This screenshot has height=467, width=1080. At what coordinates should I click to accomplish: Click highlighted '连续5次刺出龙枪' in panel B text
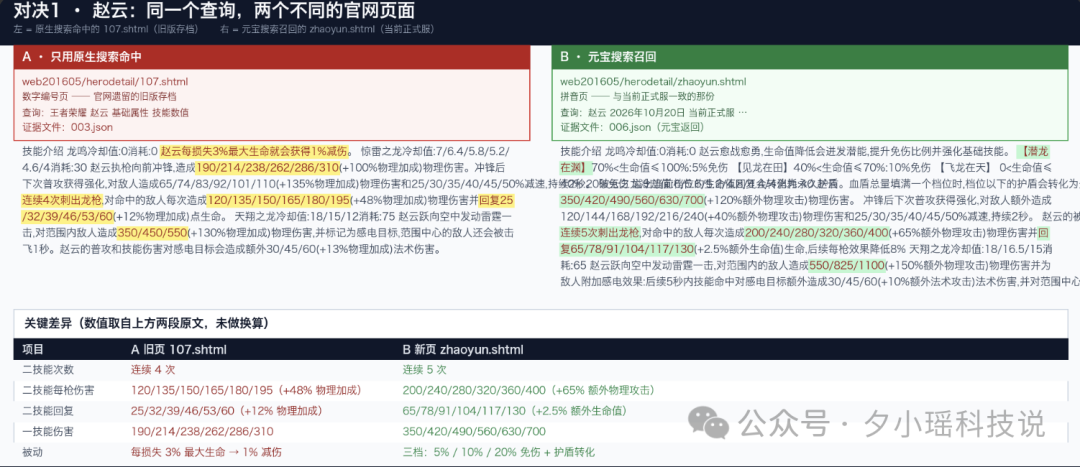601,233
